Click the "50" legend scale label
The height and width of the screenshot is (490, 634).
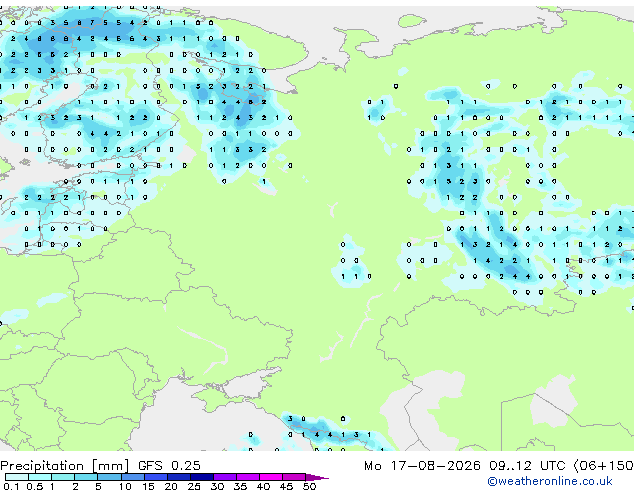[x=309, y=486]
